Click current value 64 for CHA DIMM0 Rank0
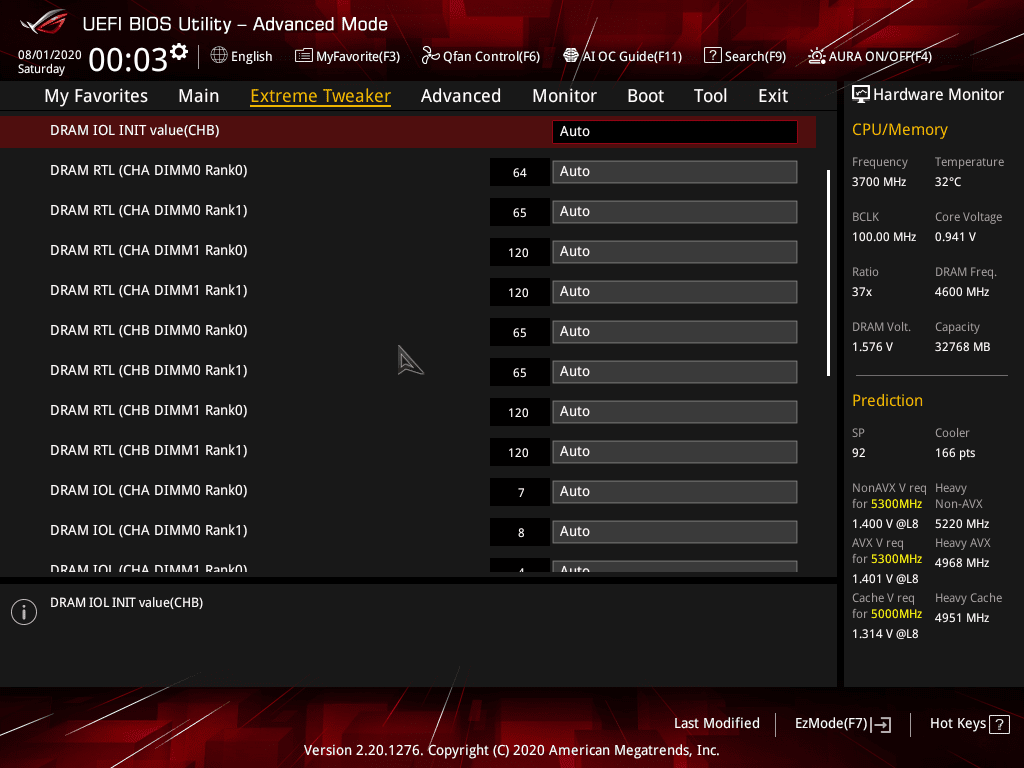Screen dimensions: 1024x768 point(520,172)
